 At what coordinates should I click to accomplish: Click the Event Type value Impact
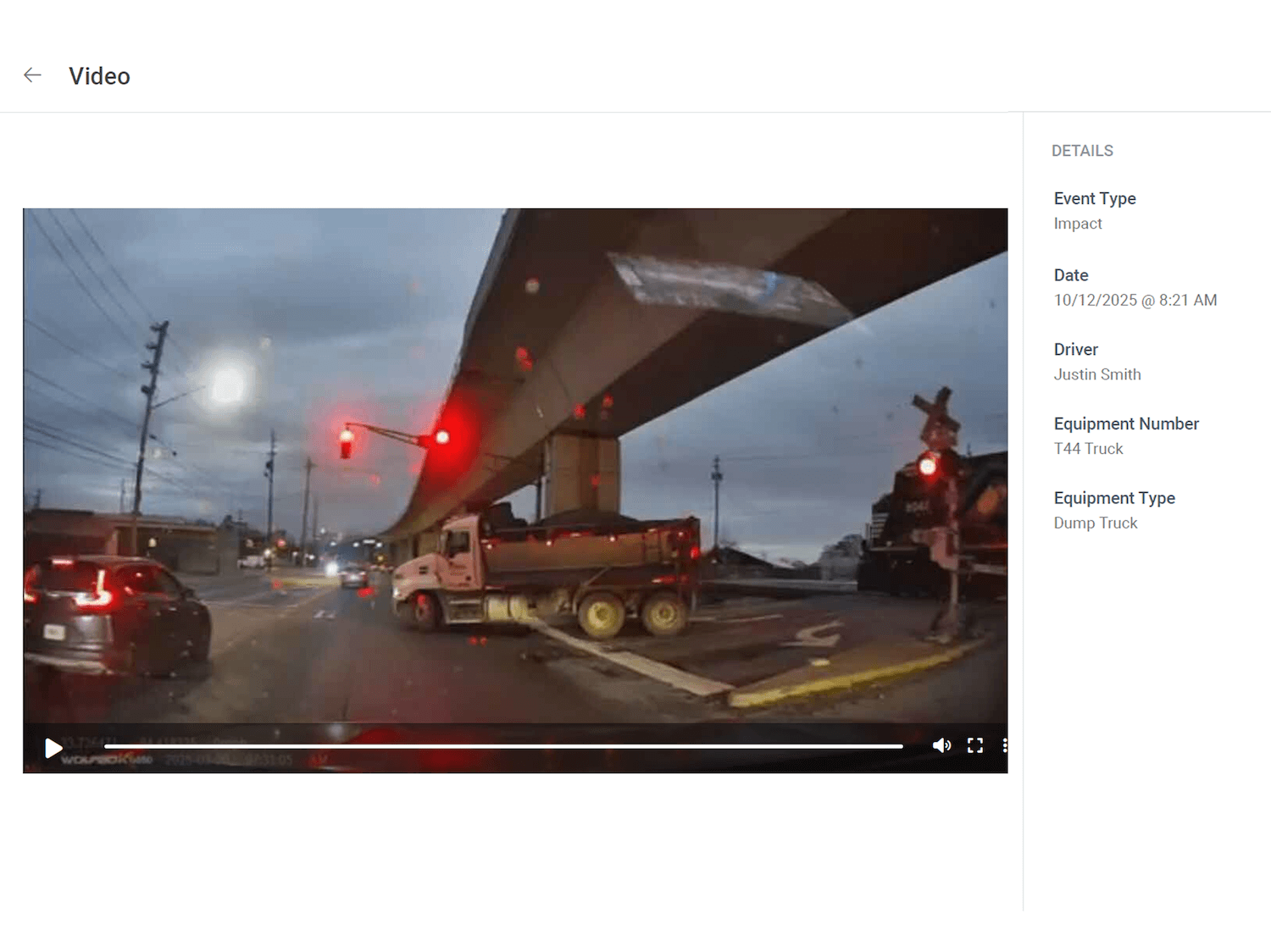pyautogui.click(x=1077, y=224)
